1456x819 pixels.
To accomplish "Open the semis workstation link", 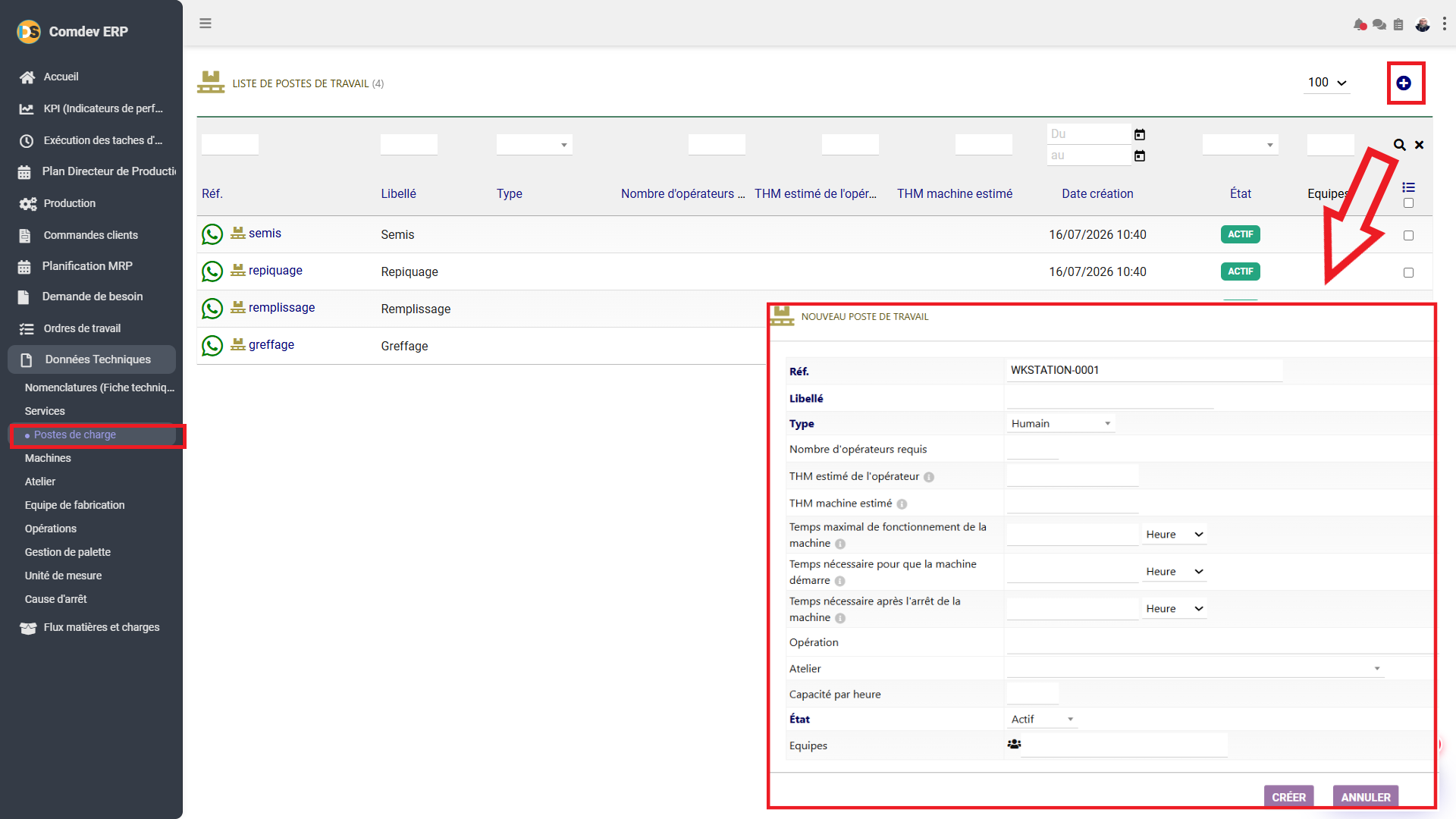I will [265, 234].
